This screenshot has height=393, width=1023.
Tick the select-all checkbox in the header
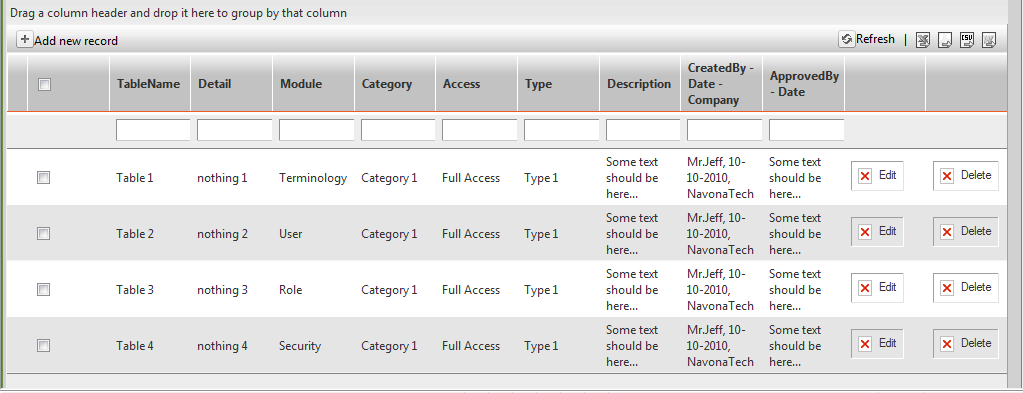coord(44,84)
